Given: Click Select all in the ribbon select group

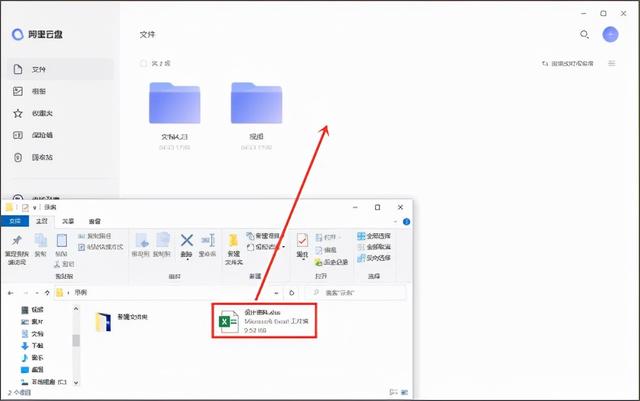Looking at the screenshot, I should [x=374, y=236].
